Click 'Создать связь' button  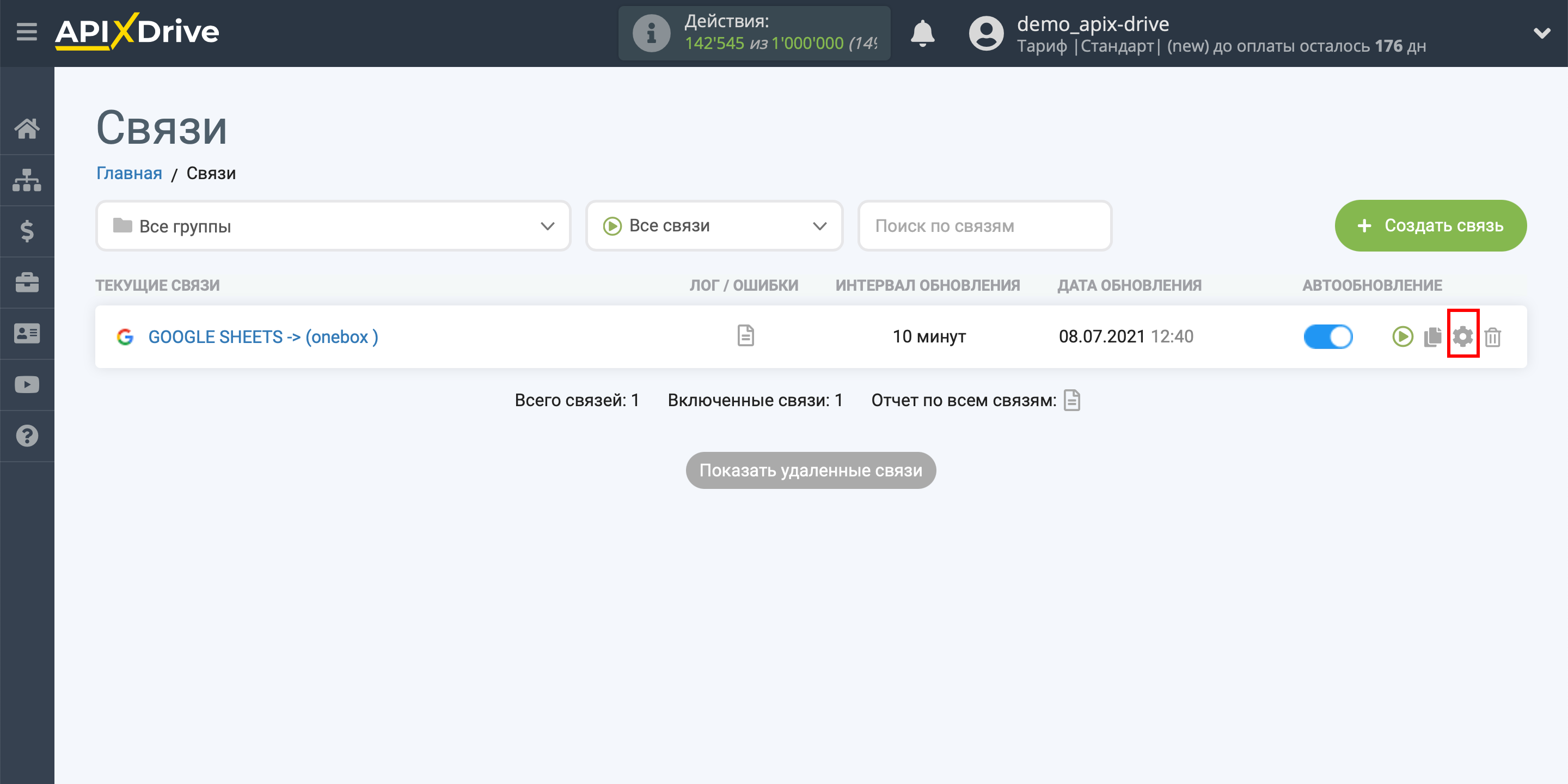[x=1430, y=226]
